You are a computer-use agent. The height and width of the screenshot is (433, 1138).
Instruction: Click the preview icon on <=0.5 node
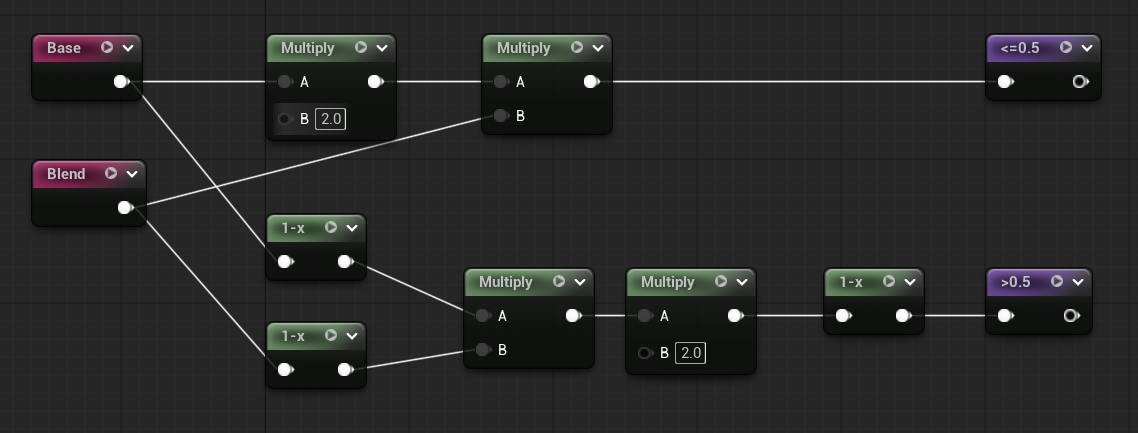(x=1066, y=47)
